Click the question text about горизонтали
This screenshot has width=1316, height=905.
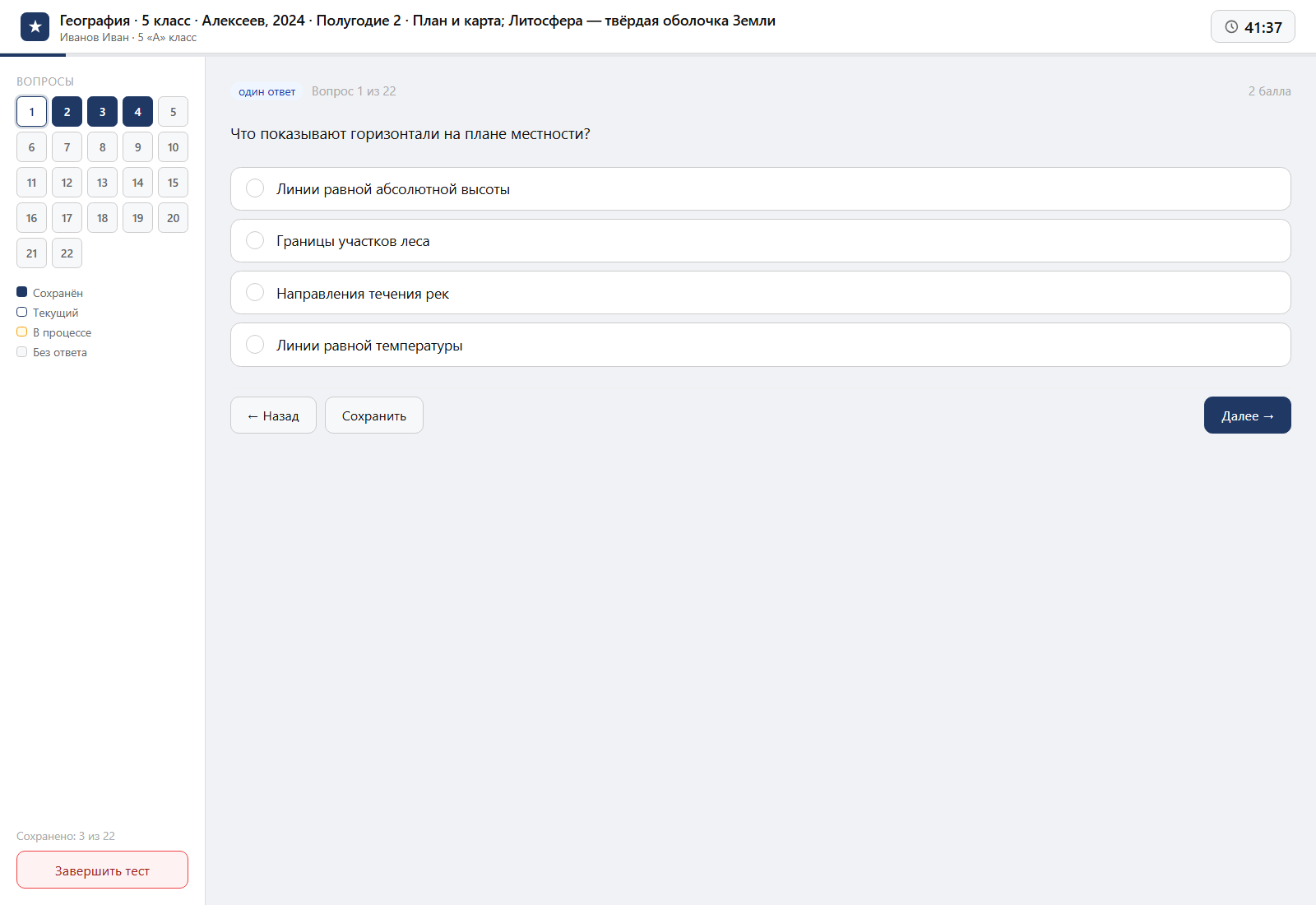[x=410, y=134]
